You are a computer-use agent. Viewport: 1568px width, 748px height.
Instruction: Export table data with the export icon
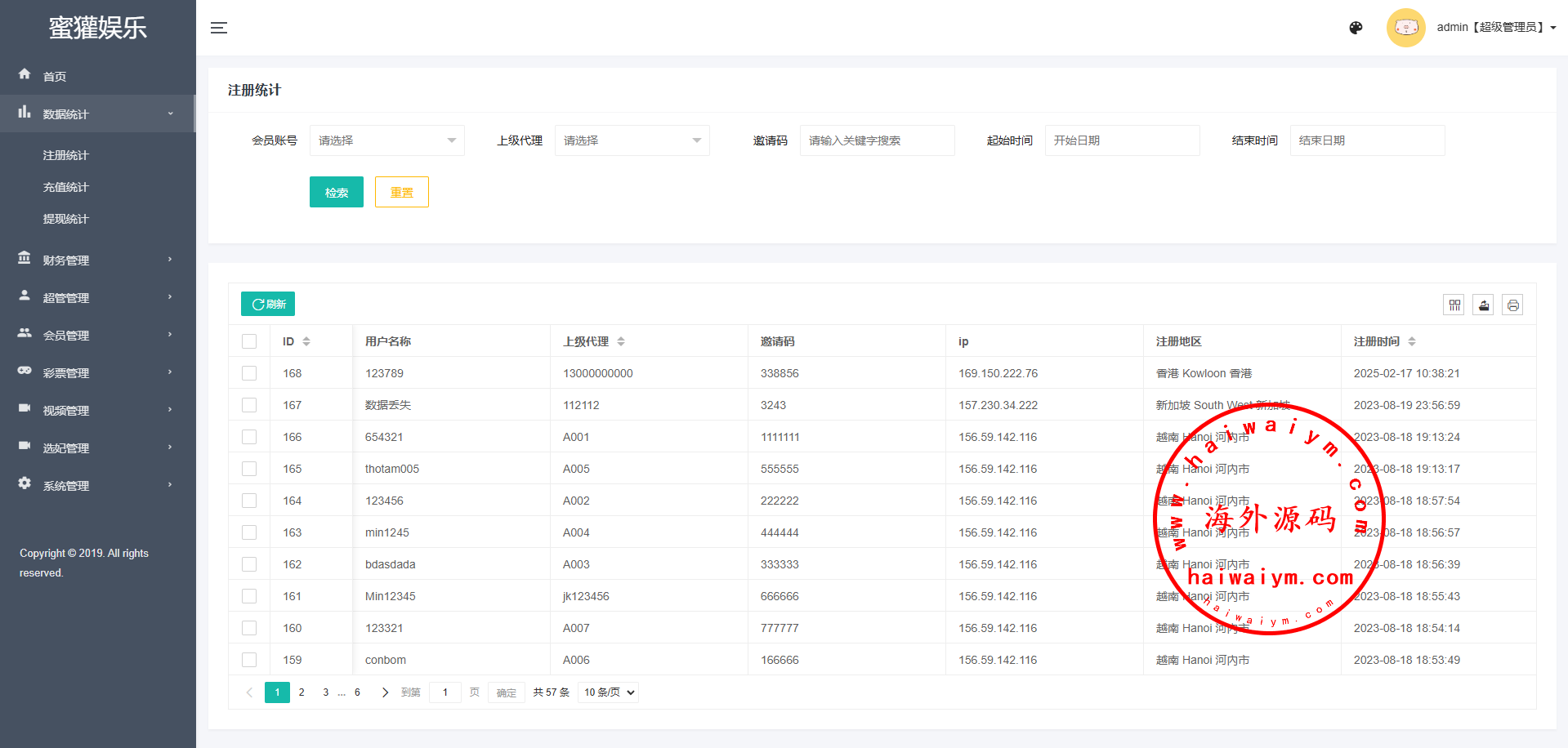point(1484,305)
